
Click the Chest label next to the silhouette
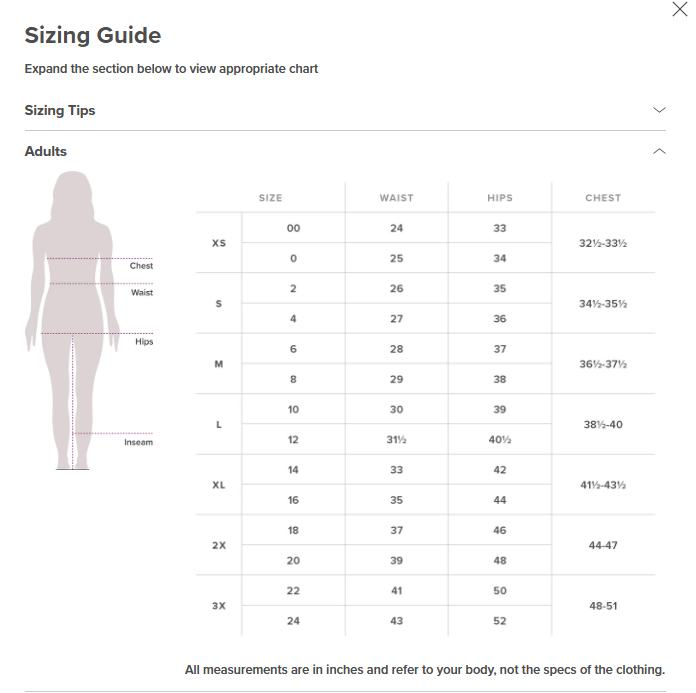[x=141, y=266]
